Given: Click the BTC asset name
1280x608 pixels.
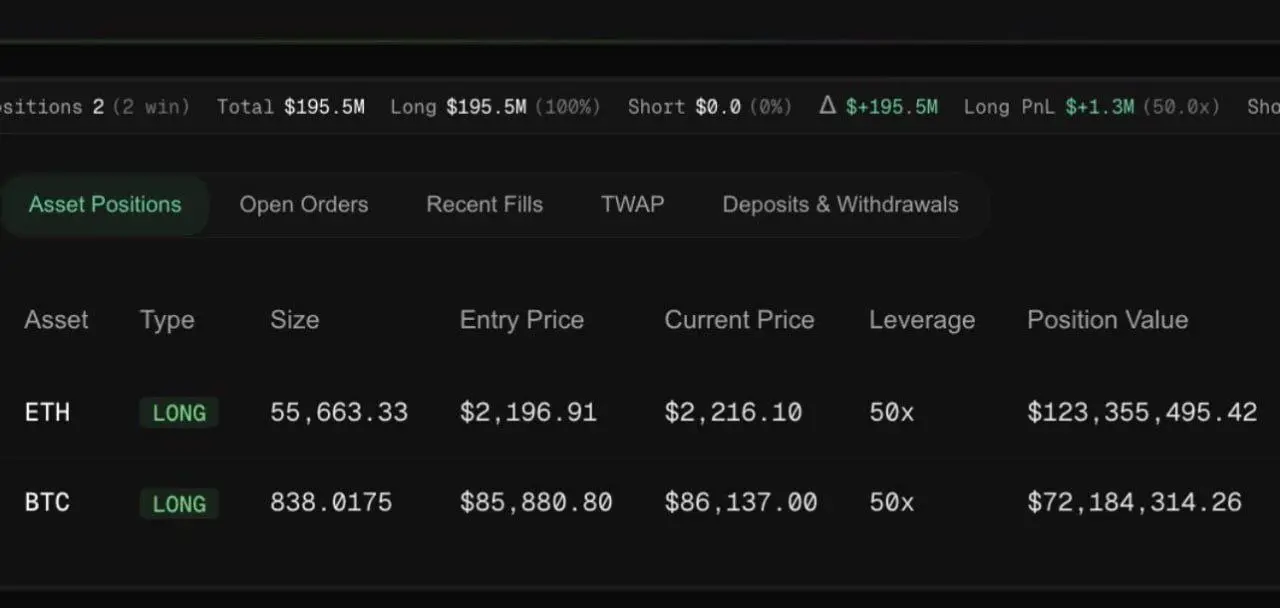Looking at the screenshot, I should (x=47, y=502).
